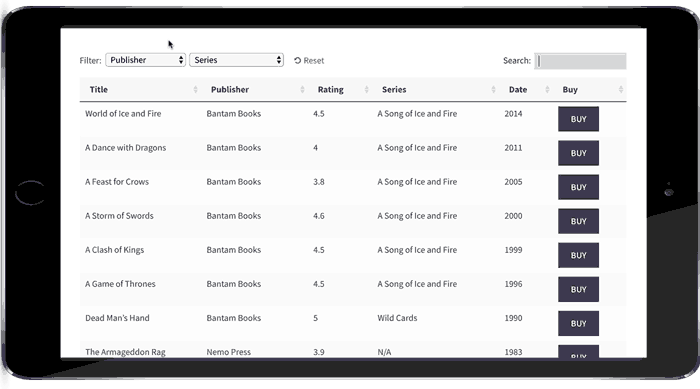This screenshot has height=389, width=700.
Task: Buy Dead Man's Hand book
Action: click(x=578, y=323)
